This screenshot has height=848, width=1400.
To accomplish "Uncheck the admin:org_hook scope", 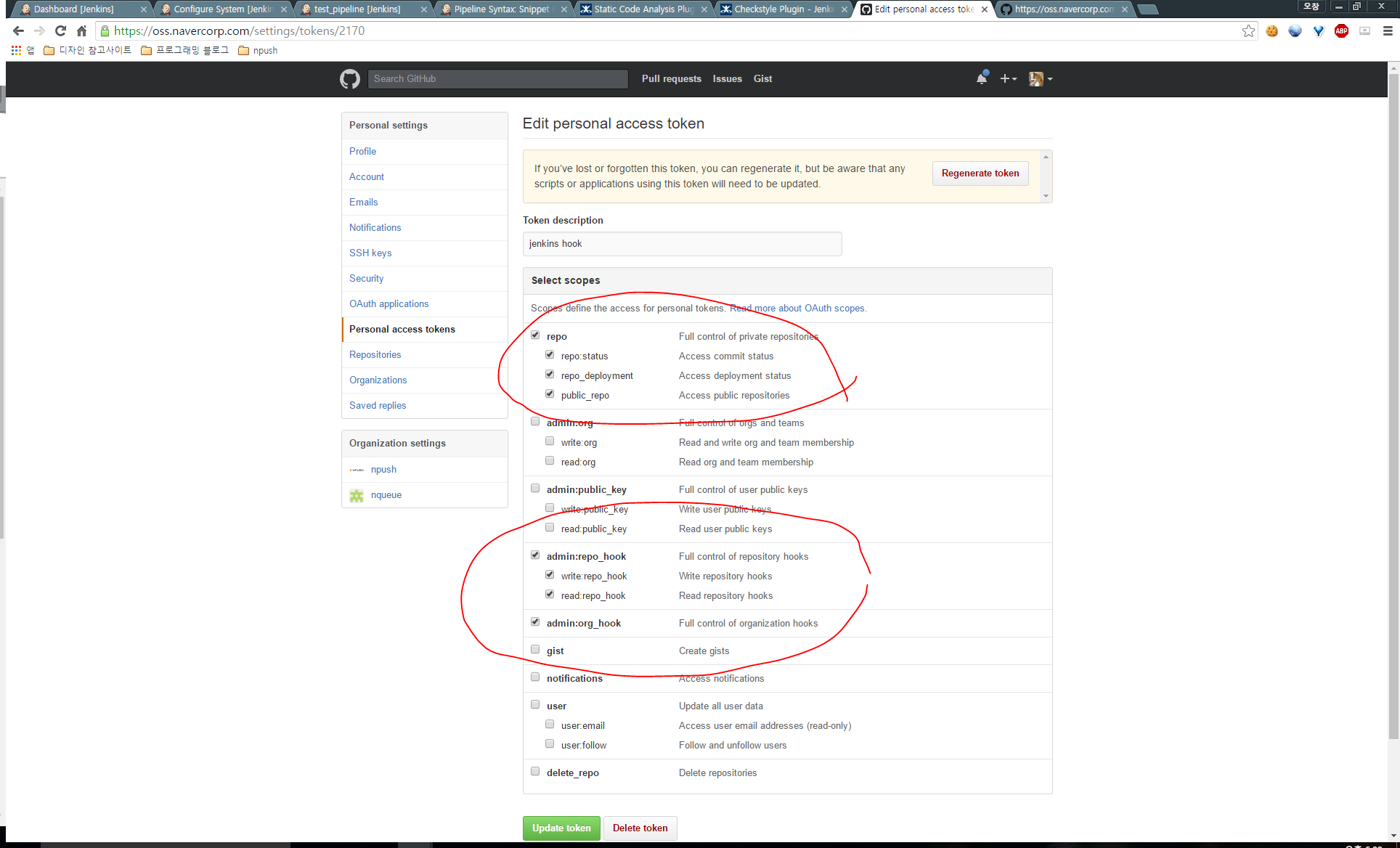I will (535, 622).
